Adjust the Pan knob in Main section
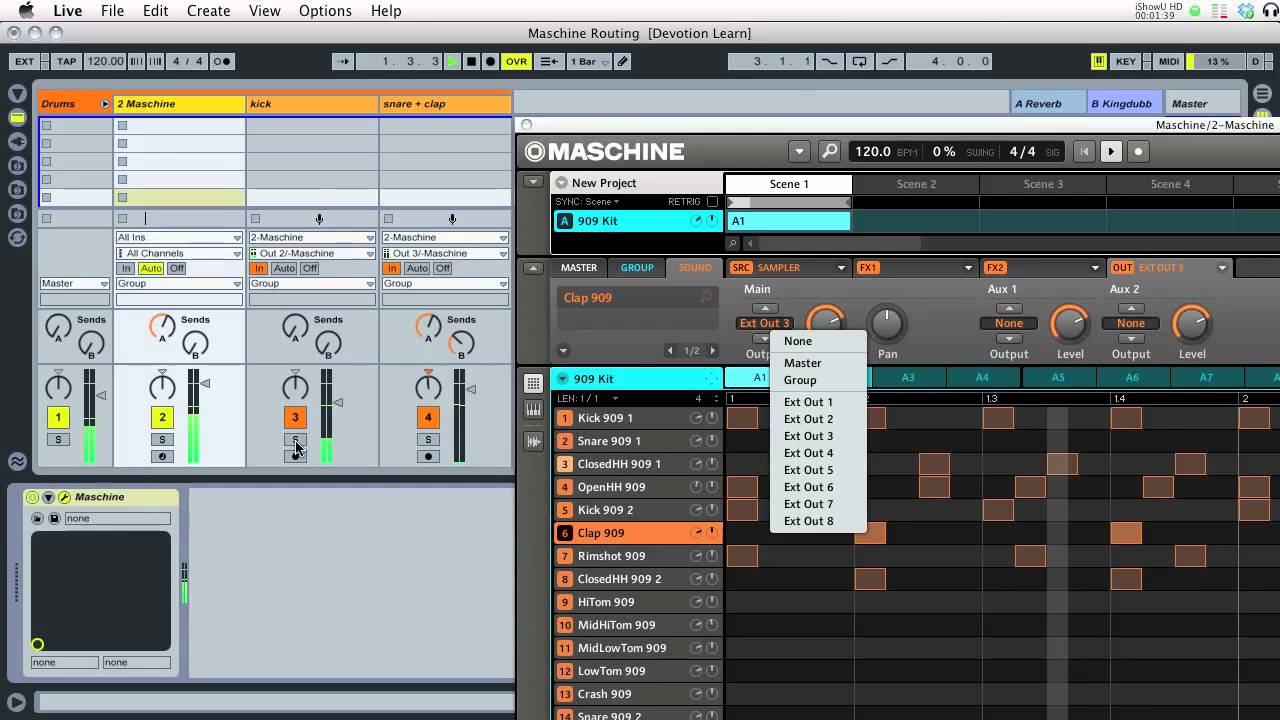Viewport: 1280px width, 720px height. [887, 323]
